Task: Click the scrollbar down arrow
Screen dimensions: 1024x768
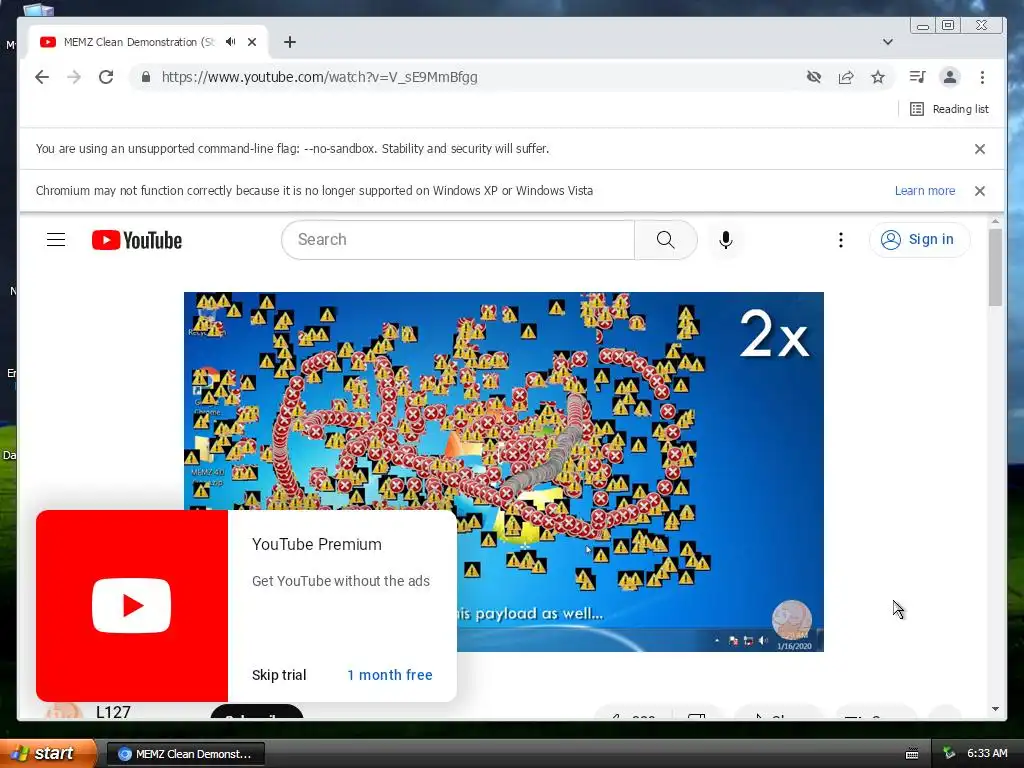Action: coord(995,709)
